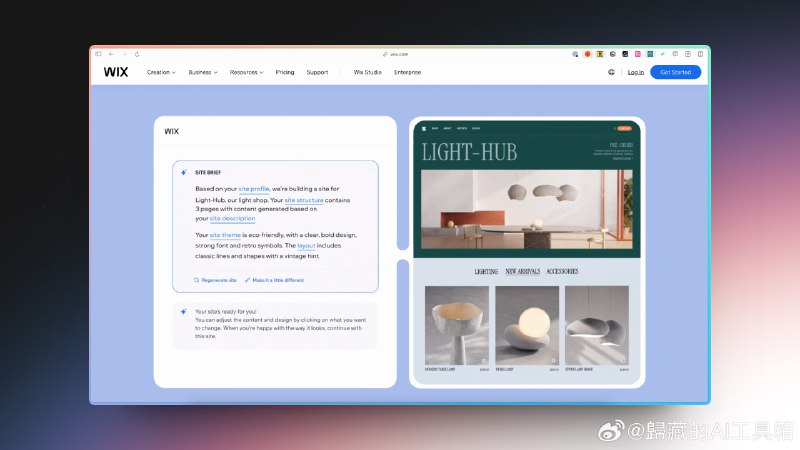800x450 pixels.
Task: Click the Wix logo in the site header
Action: point(116,72)
